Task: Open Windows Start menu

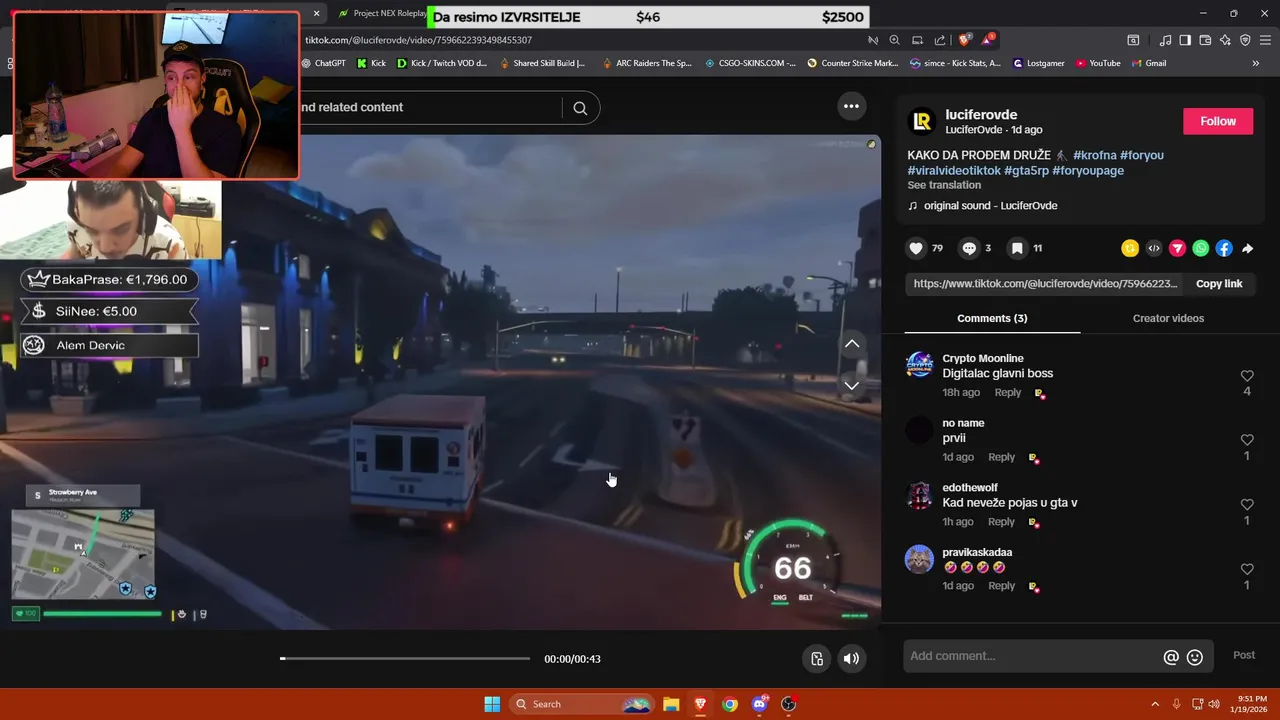Action: pos(492,704)
